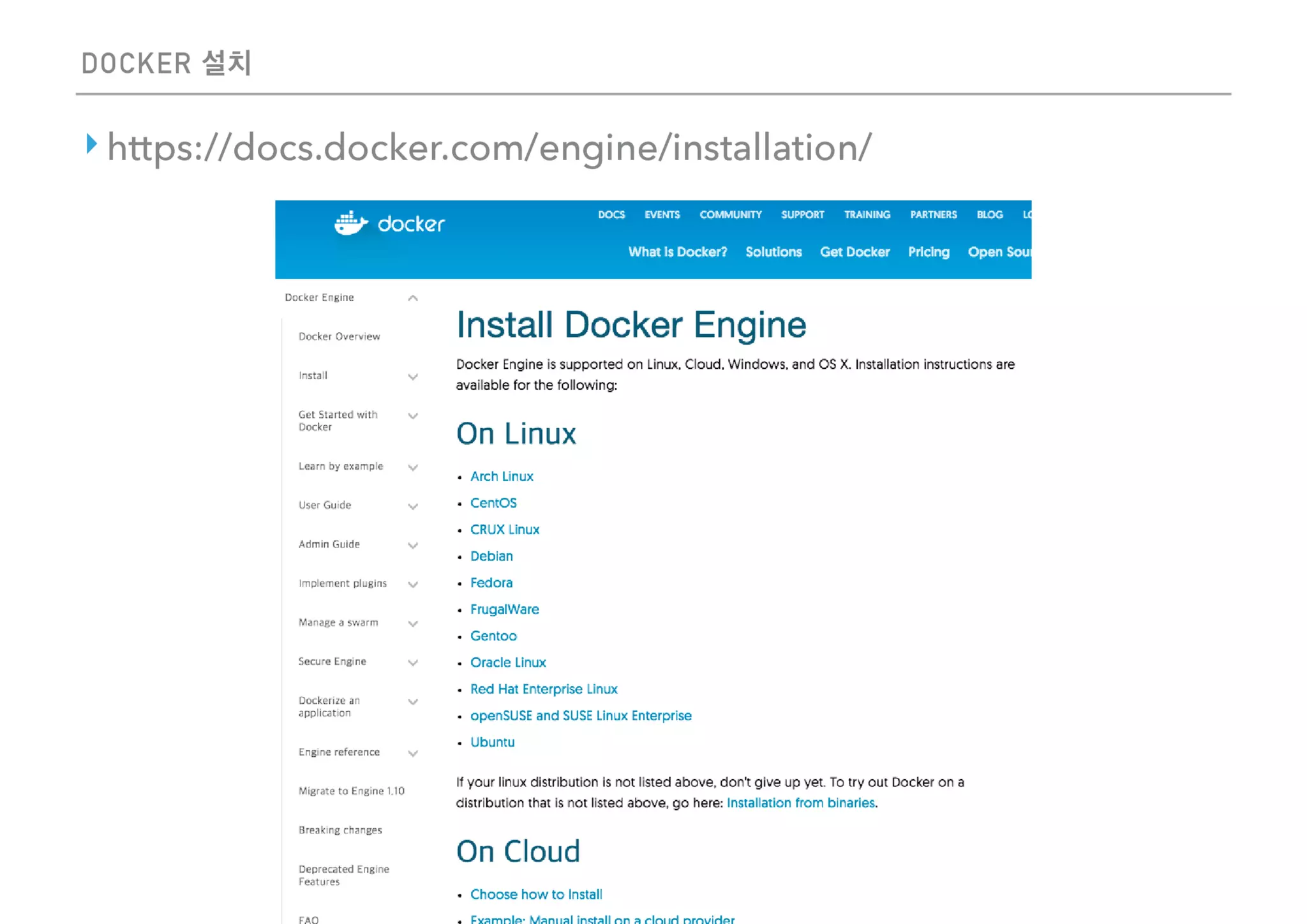Image resolution: width=1307 pixels, height=924 pixels.
Task: Click the On Cloud heading
Action: click(518, 852)
